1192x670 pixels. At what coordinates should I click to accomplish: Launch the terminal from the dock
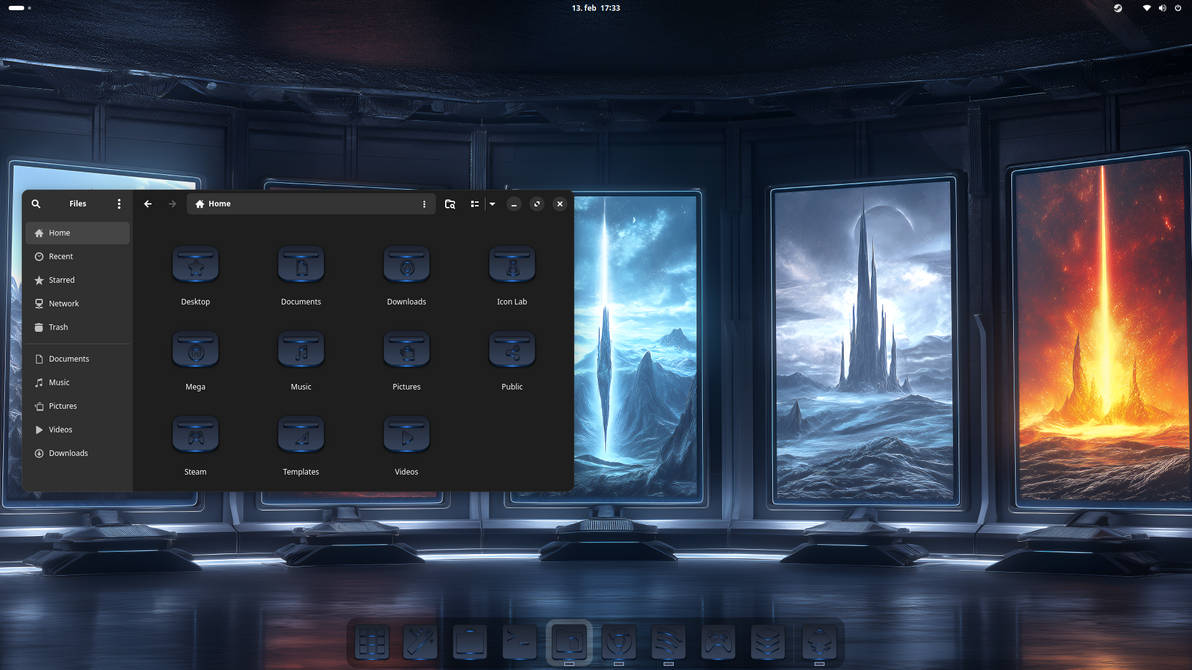tap(519, 643)
